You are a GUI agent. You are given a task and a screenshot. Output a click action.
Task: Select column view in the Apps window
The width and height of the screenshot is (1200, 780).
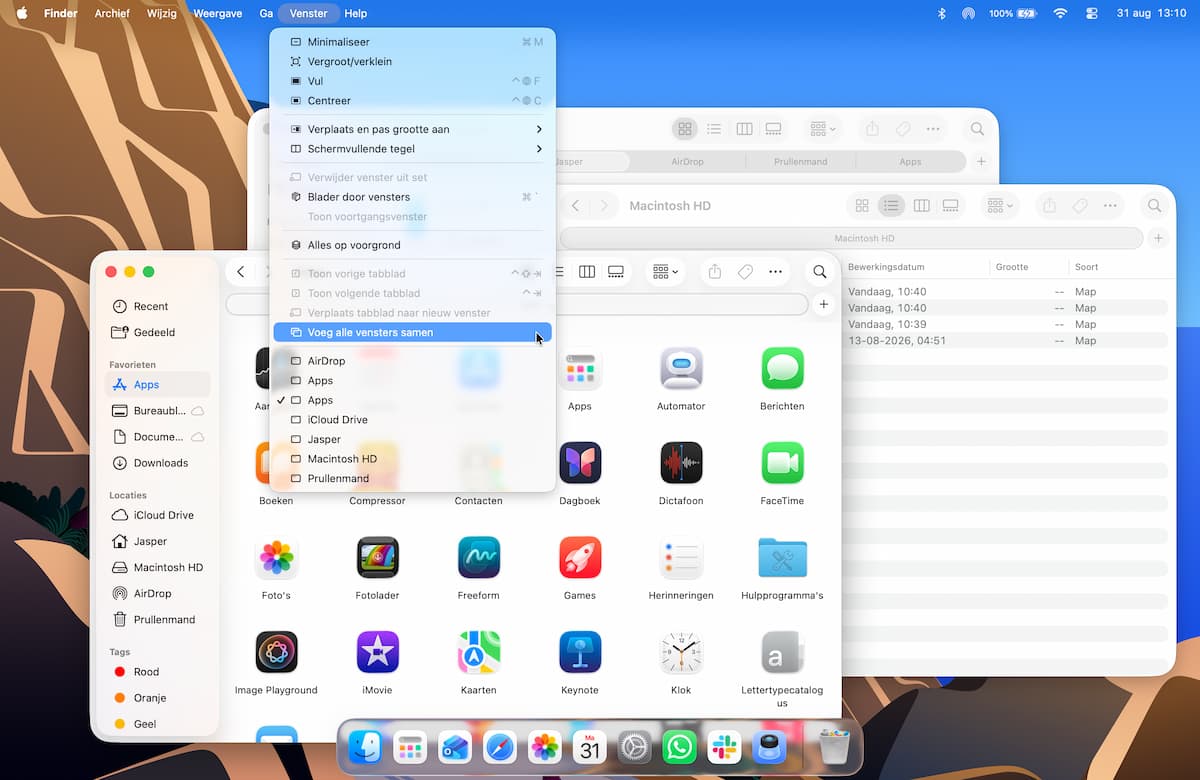(587, 272)
